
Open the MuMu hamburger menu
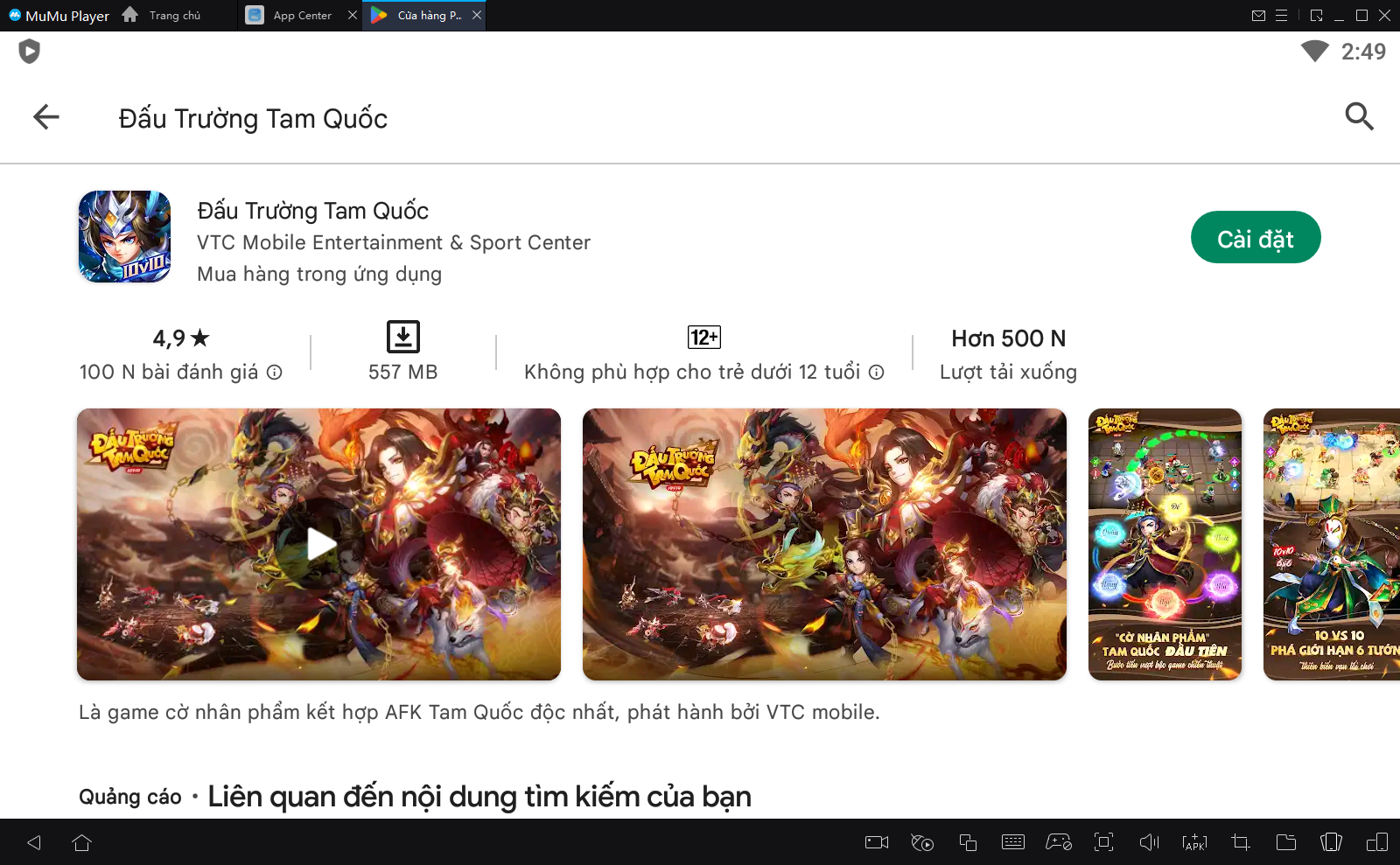click(1281, 16)
